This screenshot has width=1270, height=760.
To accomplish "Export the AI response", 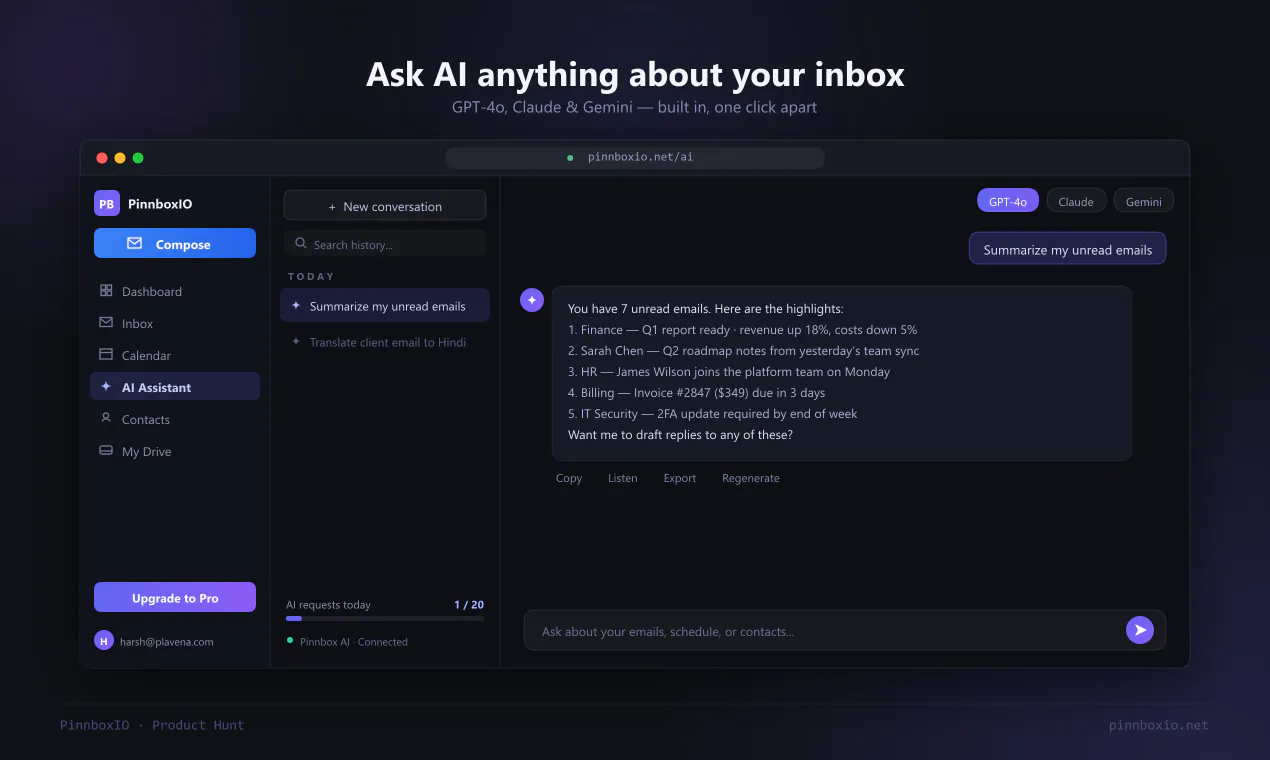I will pos(680,478).
